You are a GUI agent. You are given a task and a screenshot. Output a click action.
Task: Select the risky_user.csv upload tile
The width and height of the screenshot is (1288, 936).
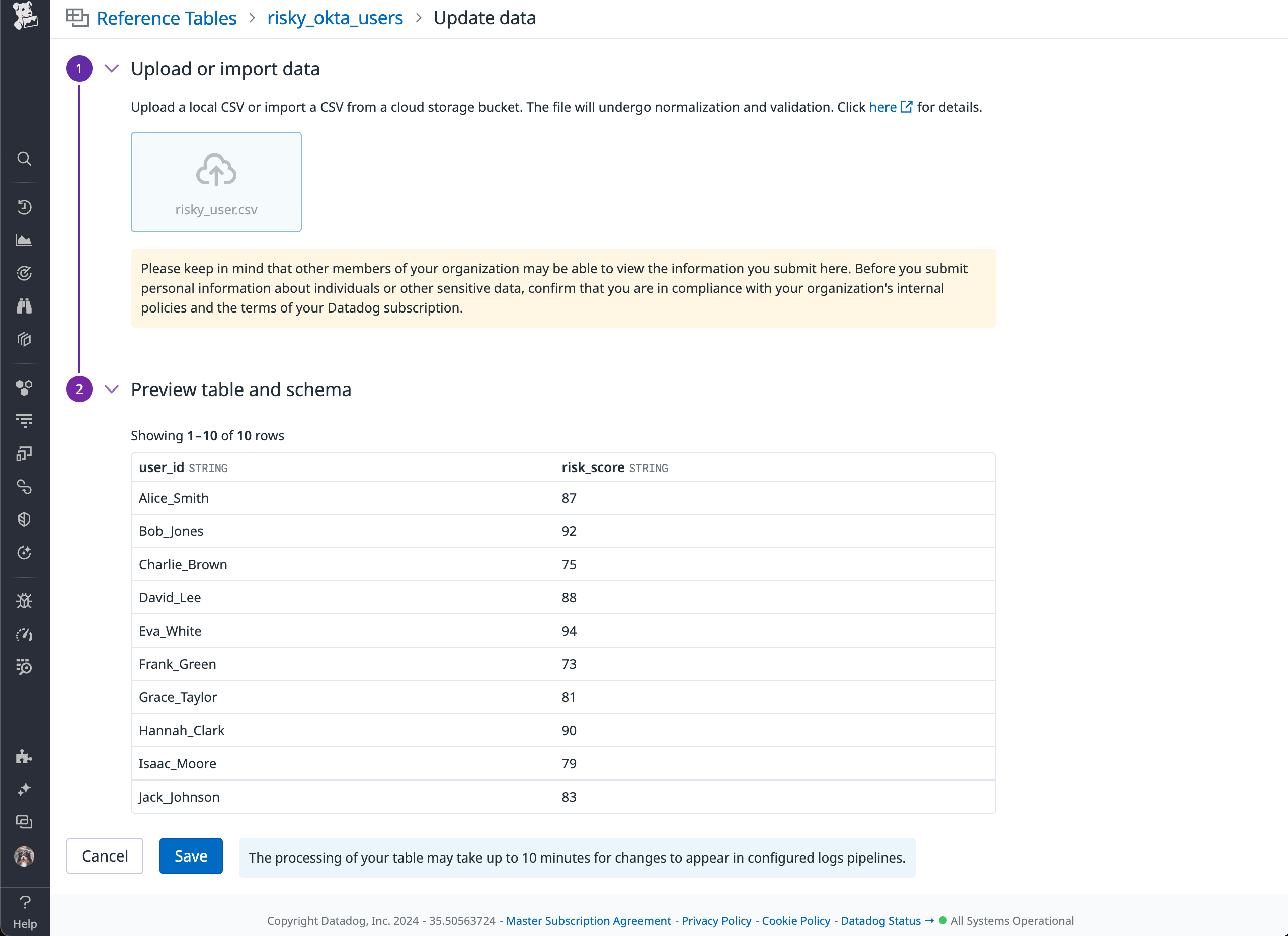(x=216, y=182)
